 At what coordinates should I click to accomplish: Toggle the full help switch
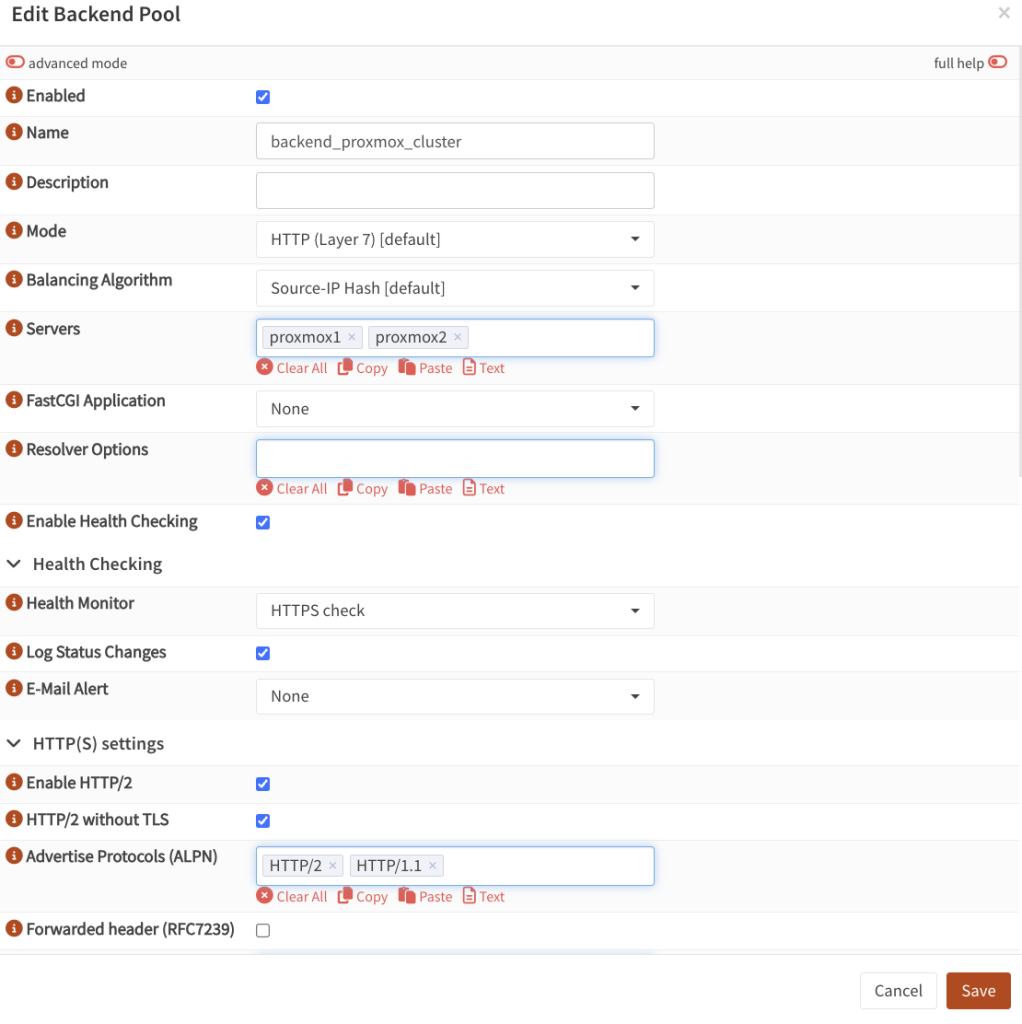tap(997, 61)
